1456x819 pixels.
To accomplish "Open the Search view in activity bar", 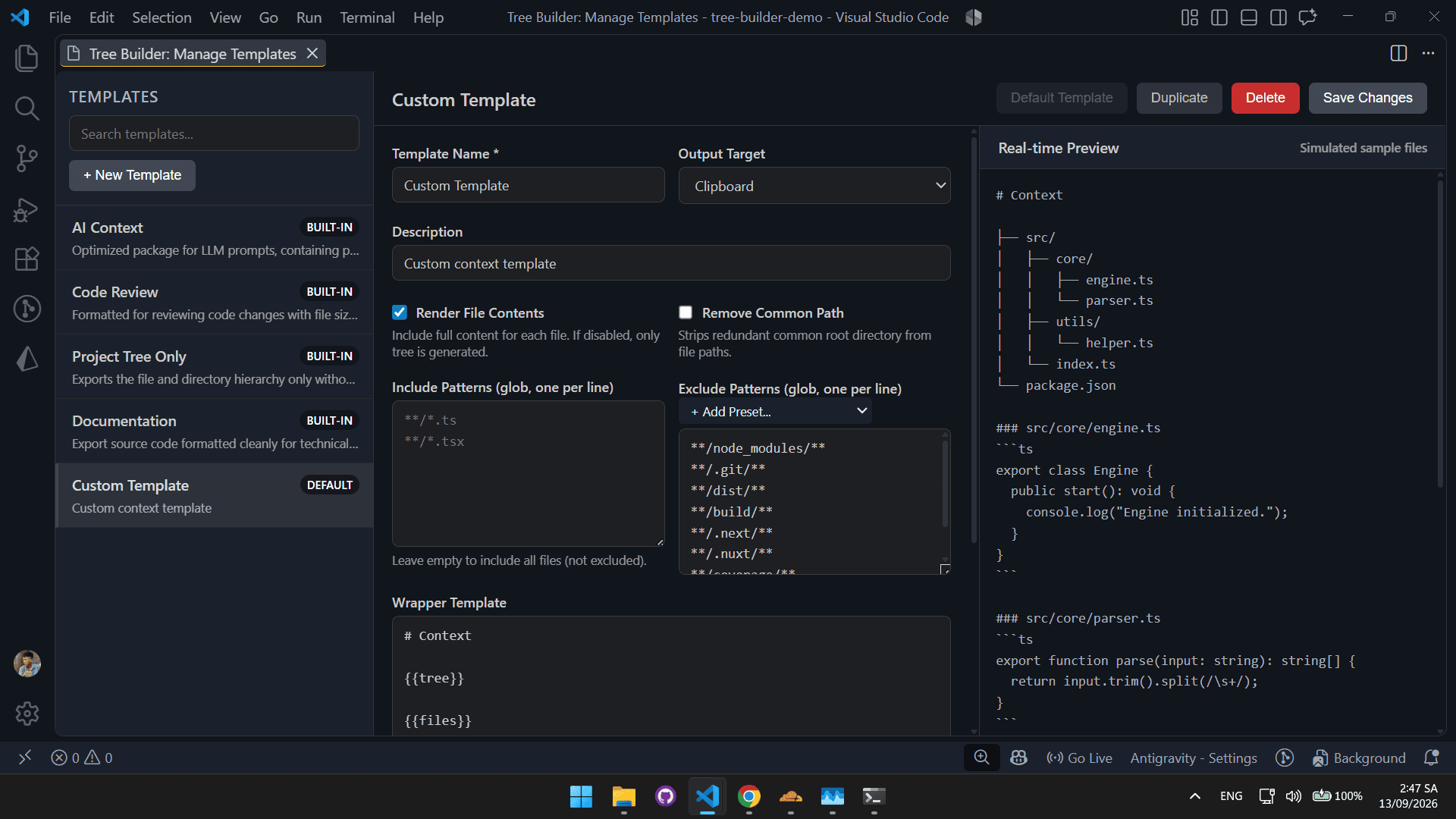I will pyautogui.click(x=27, y=108).
